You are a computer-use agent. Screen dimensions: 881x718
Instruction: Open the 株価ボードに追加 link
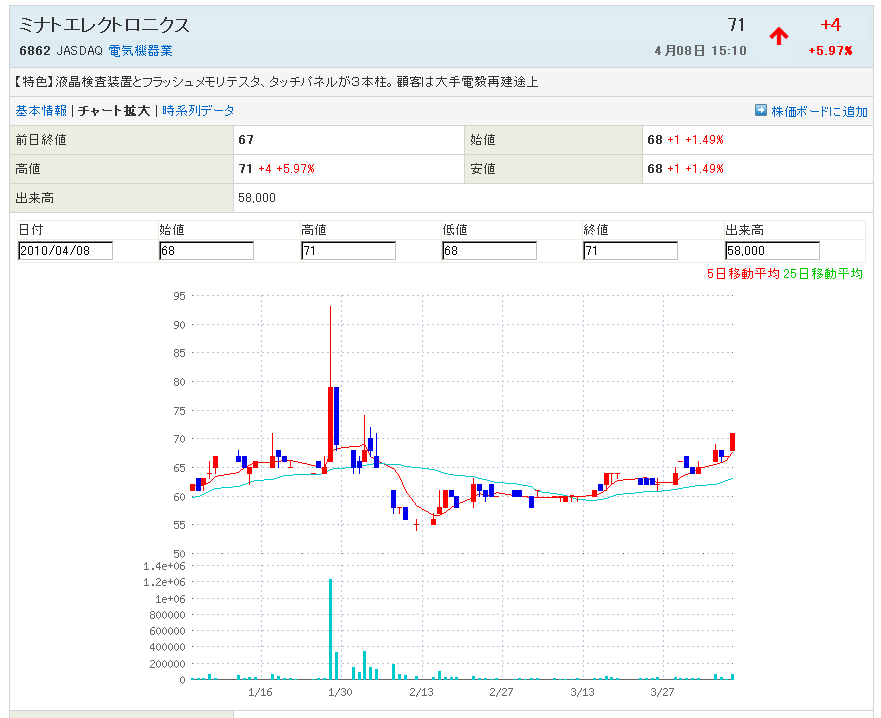click(819, 112)
